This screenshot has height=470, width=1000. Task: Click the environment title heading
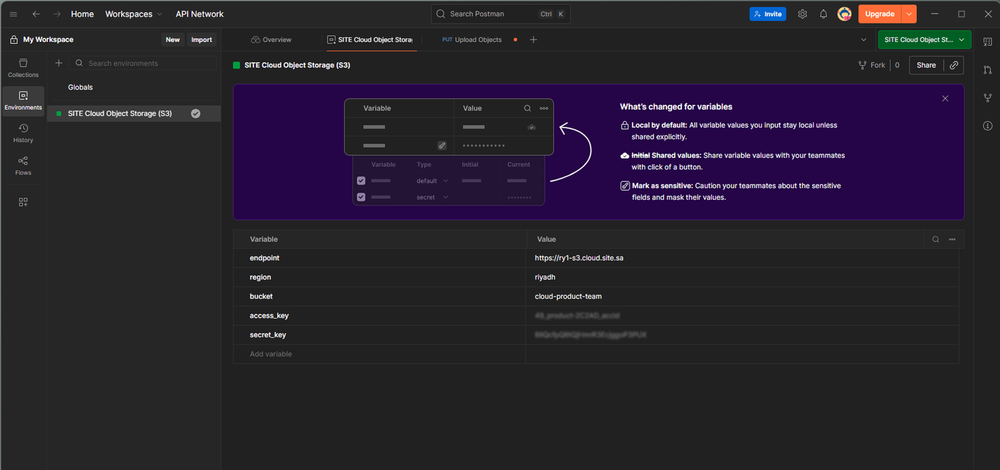coord(297,65)
